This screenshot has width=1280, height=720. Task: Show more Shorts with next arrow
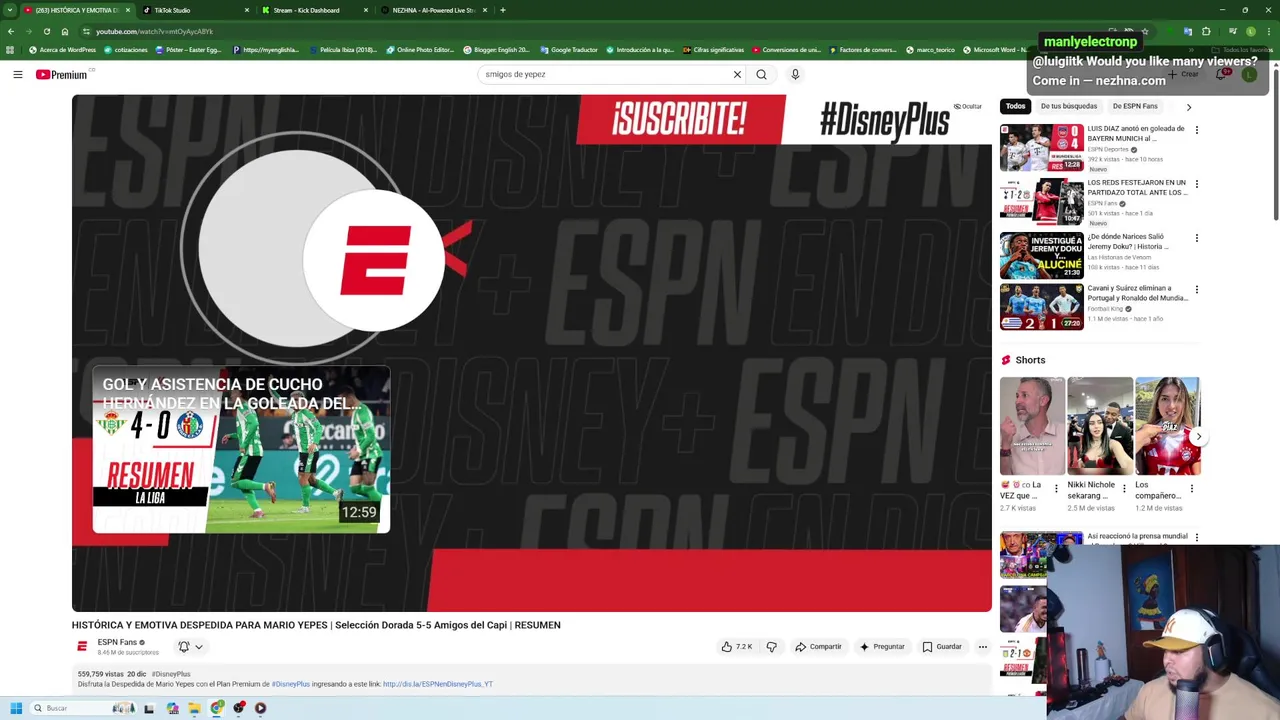point(1198,436)
